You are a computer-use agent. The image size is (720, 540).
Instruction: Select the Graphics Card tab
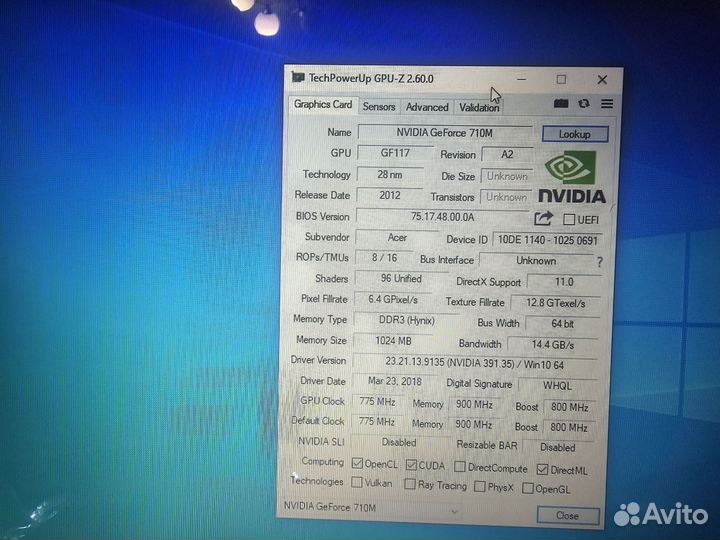click(323, 104)
